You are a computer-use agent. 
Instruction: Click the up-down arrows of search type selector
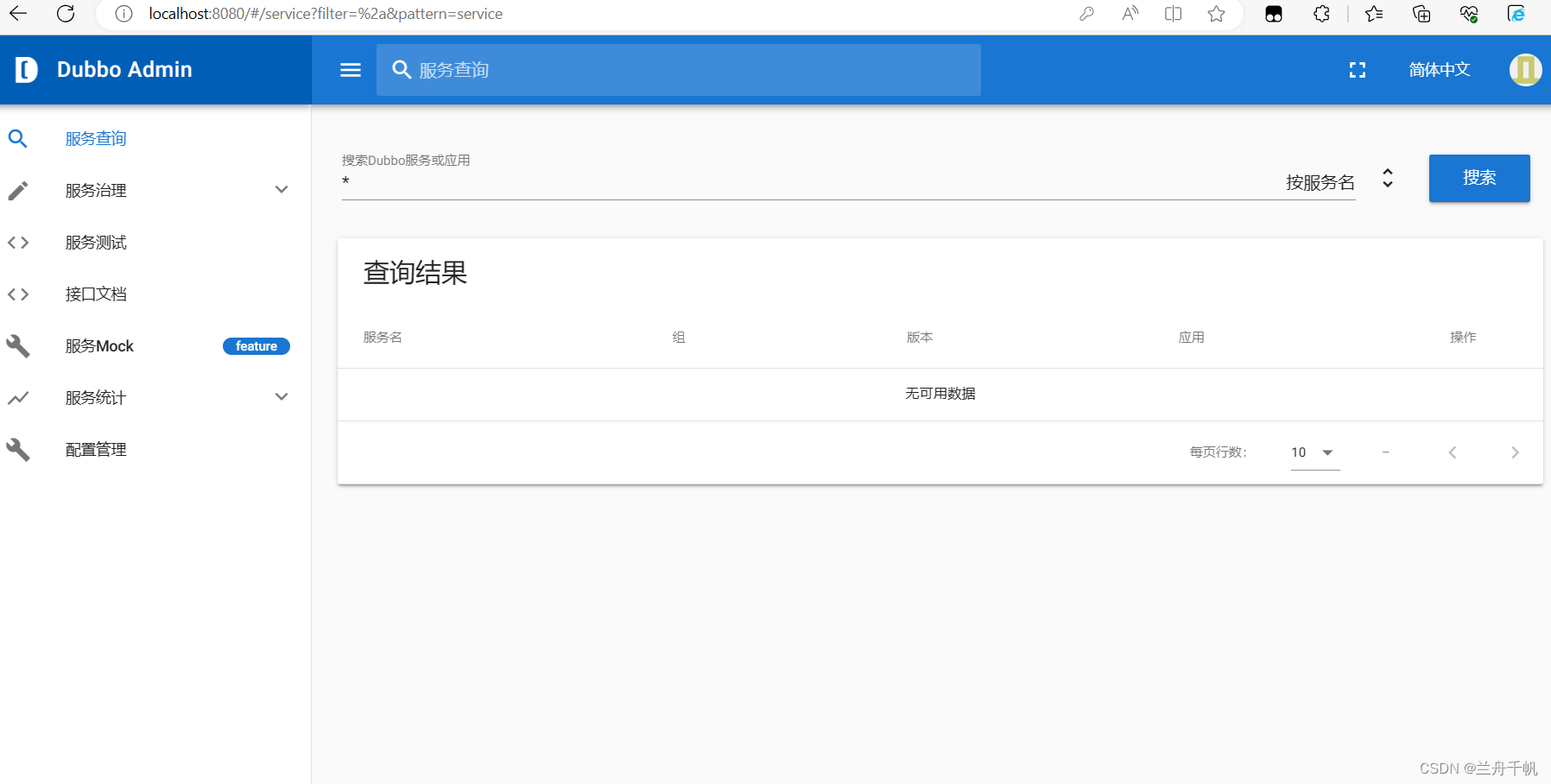[x=1388, y=178]
